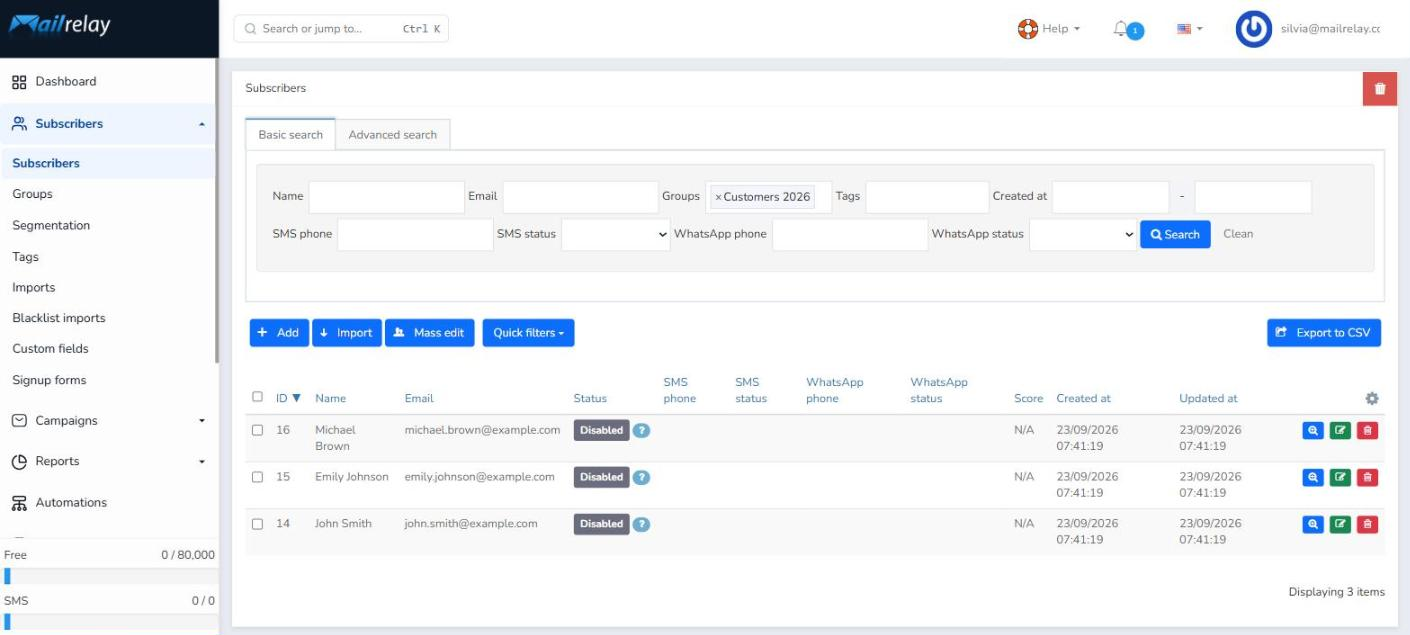The image size is (1410, 635).
Task: Click the red trash button in Subscribers header
Action: click(x=1380, y=88)
